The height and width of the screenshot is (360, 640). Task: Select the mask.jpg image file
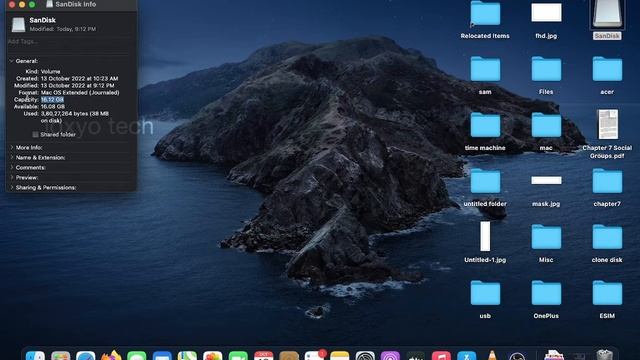click(546, 180)
